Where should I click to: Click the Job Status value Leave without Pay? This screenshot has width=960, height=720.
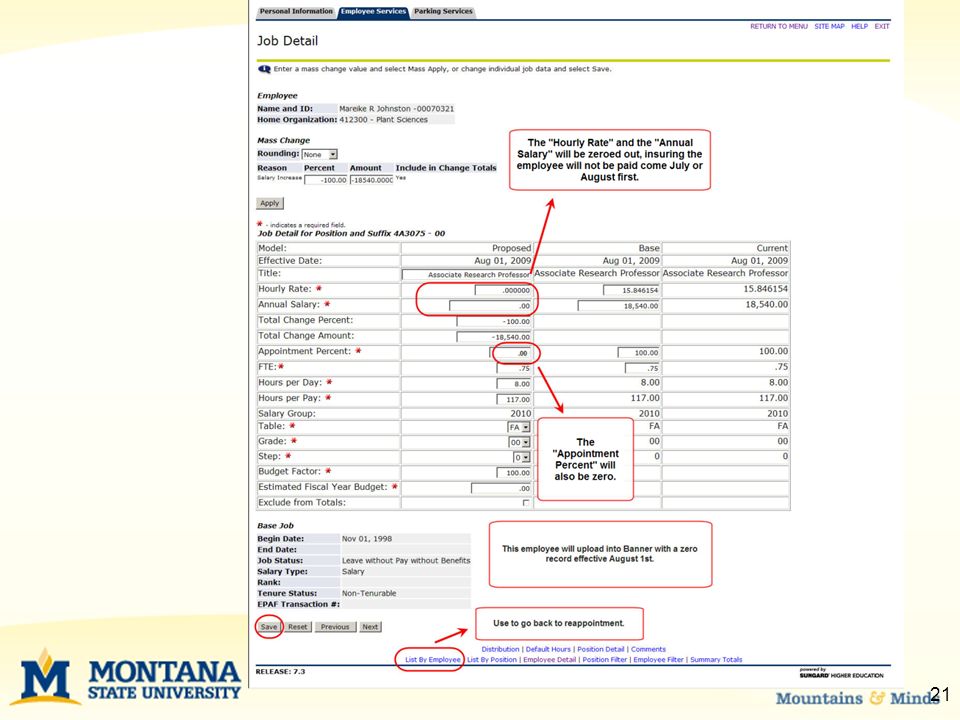(406, 560)
